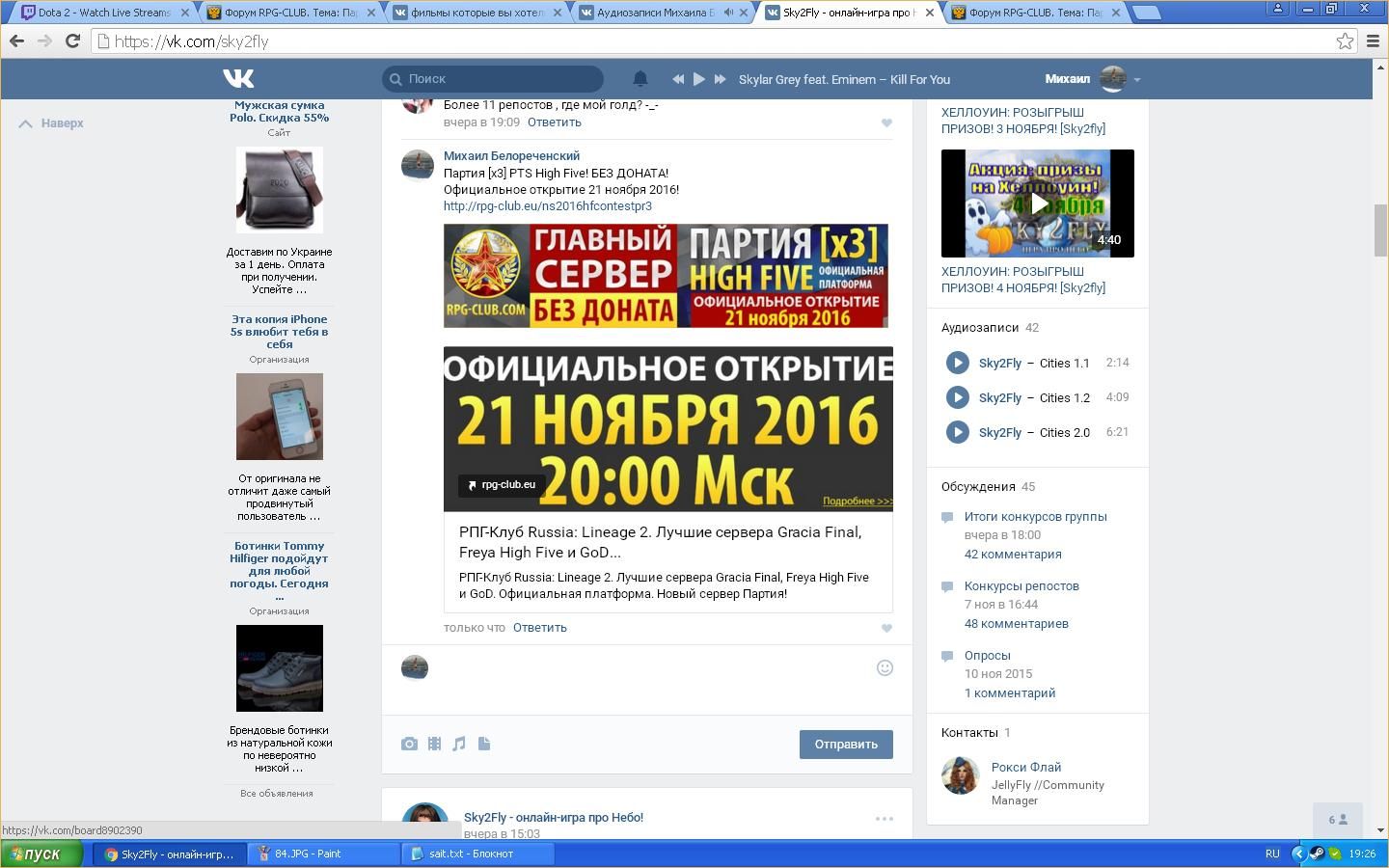The image size is (1389, 868).
Task: Open РПГ-Клуб Russia link title
Action: tap(661, 542)
